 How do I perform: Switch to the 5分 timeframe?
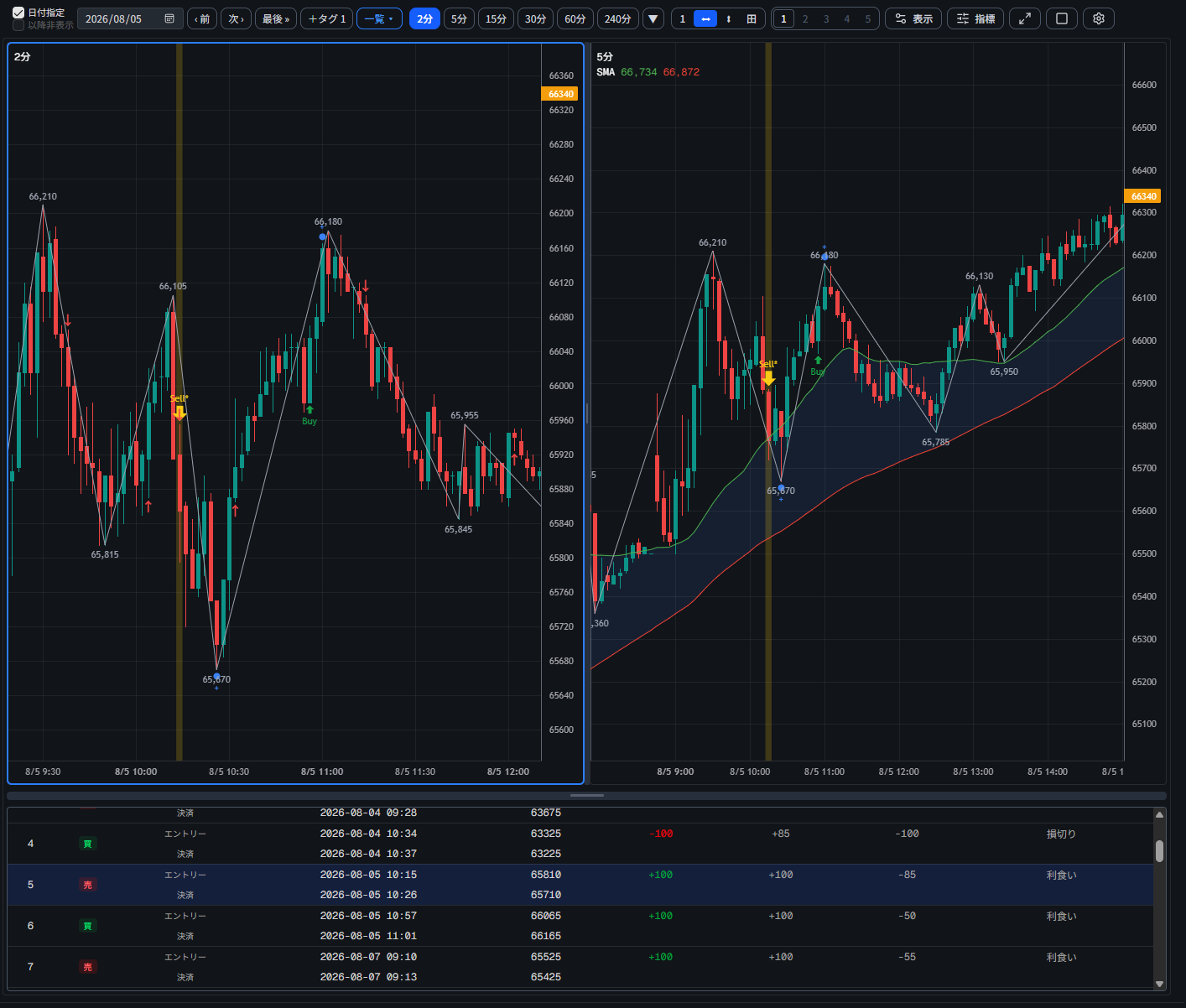pos(459,18)
